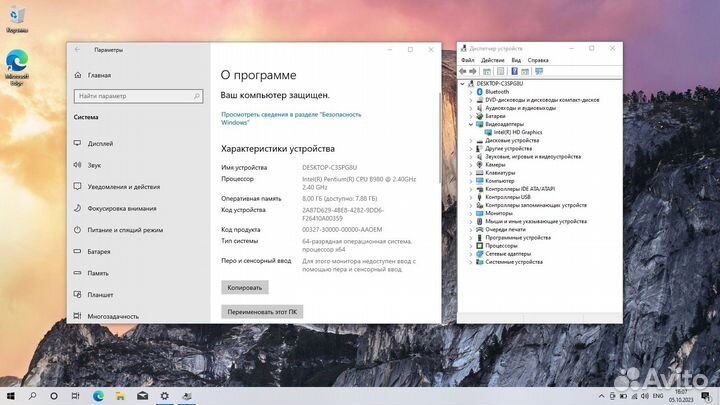Select Мониторы in device tree
This screenshot has width=720, height=405.
499,213
